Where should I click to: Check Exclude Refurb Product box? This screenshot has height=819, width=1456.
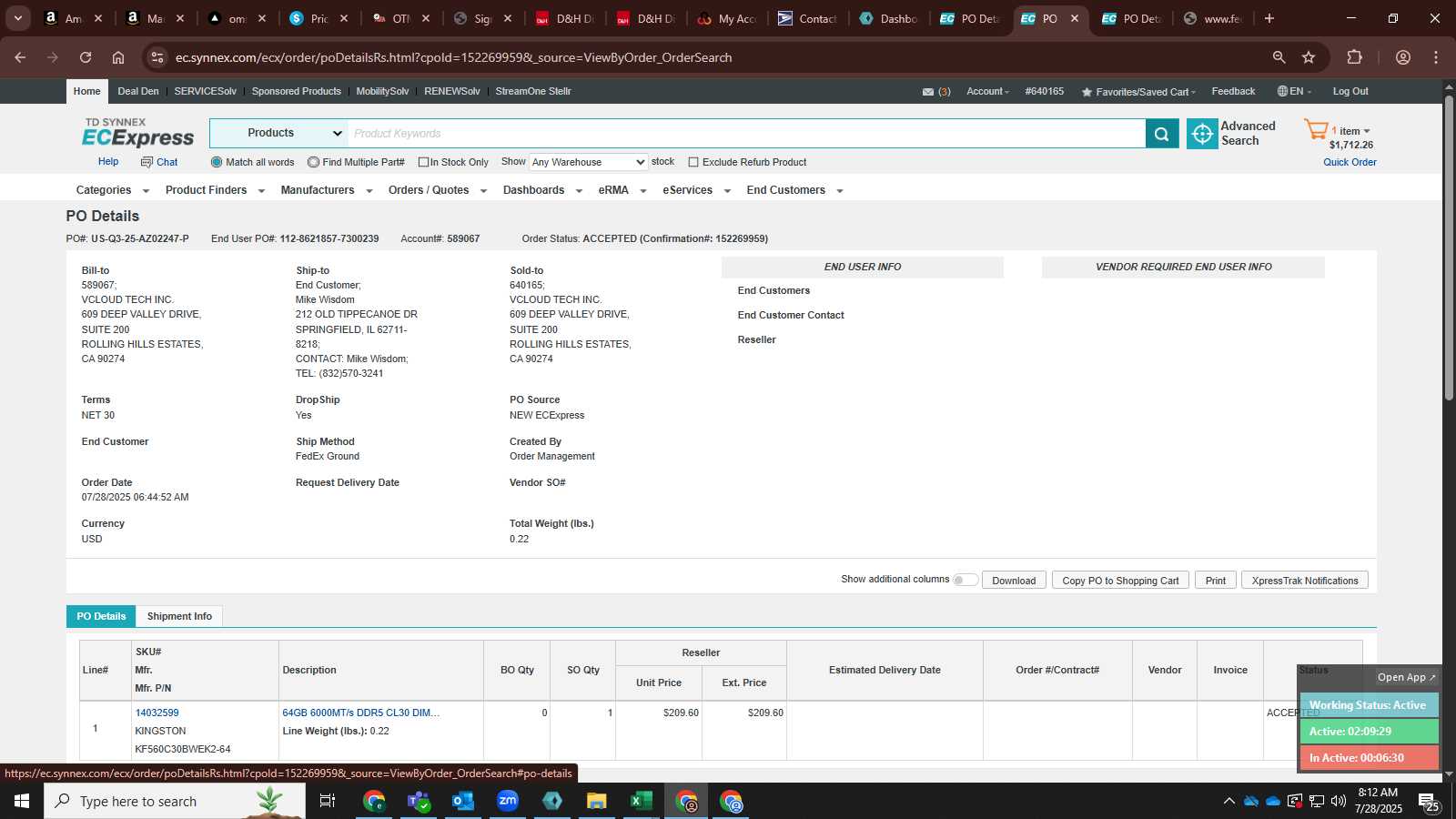point(693,162)
